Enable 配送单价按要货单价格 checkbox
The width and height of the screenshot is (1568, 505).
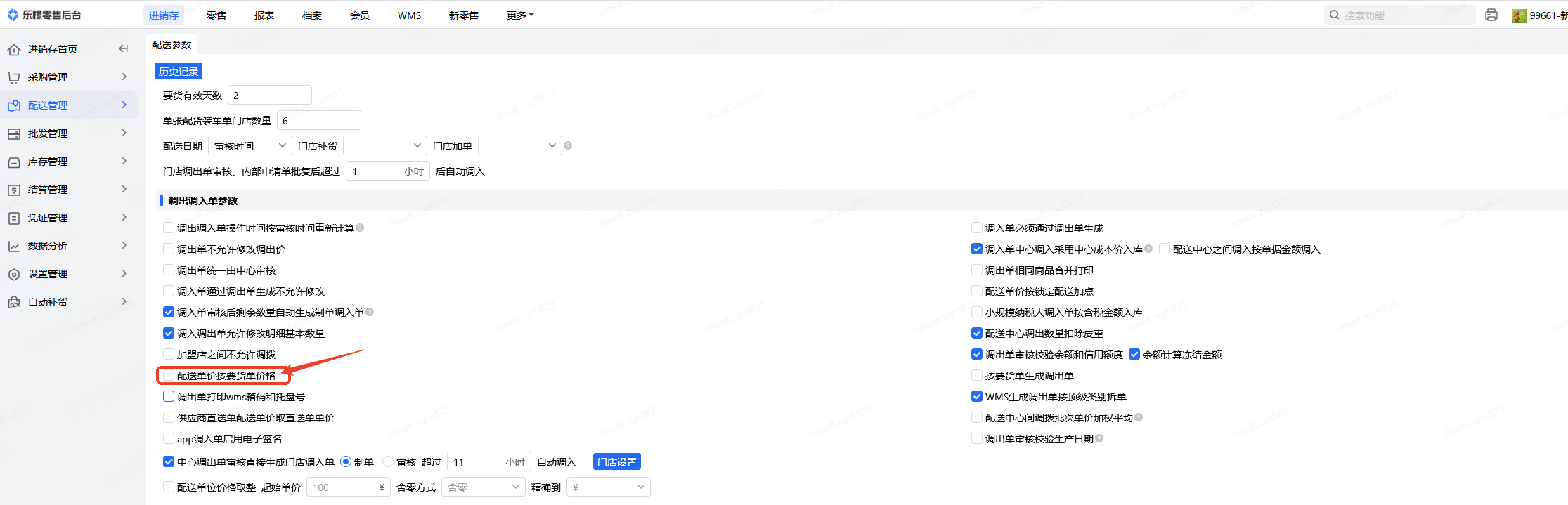click(169, 376)
